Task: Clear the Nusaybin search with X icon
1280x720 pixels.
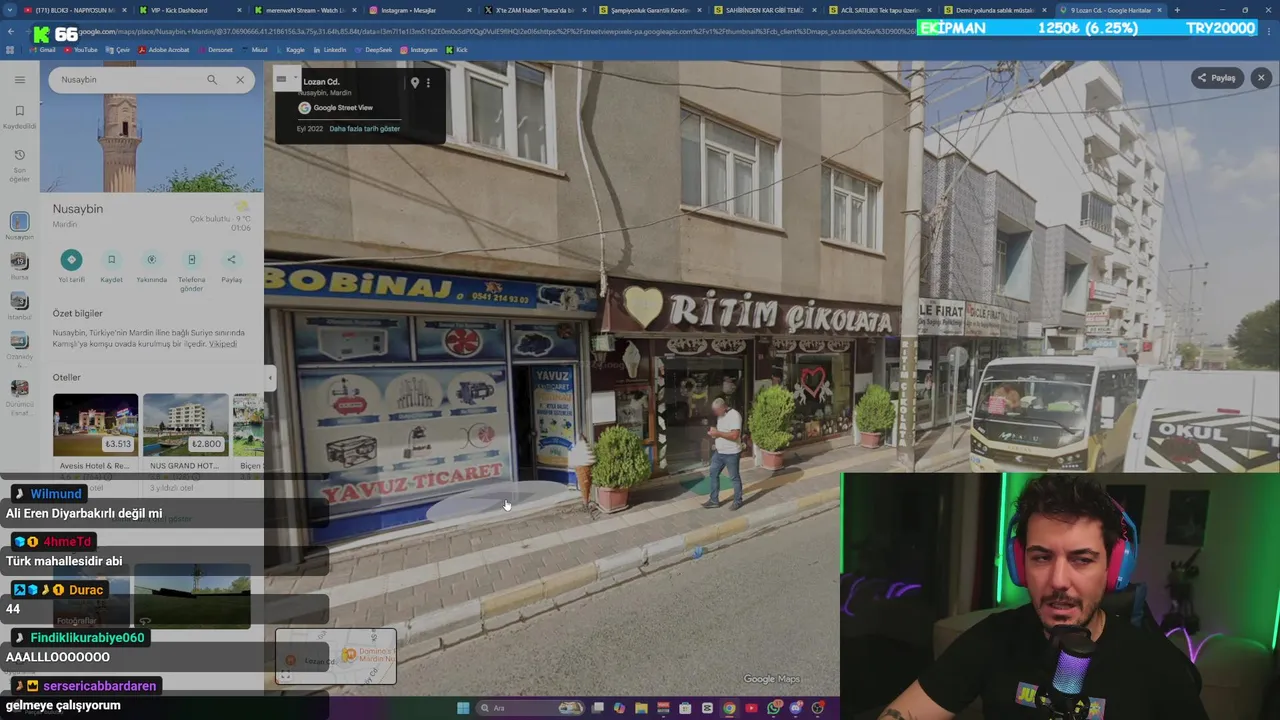Action: click(x=240, y=79)
